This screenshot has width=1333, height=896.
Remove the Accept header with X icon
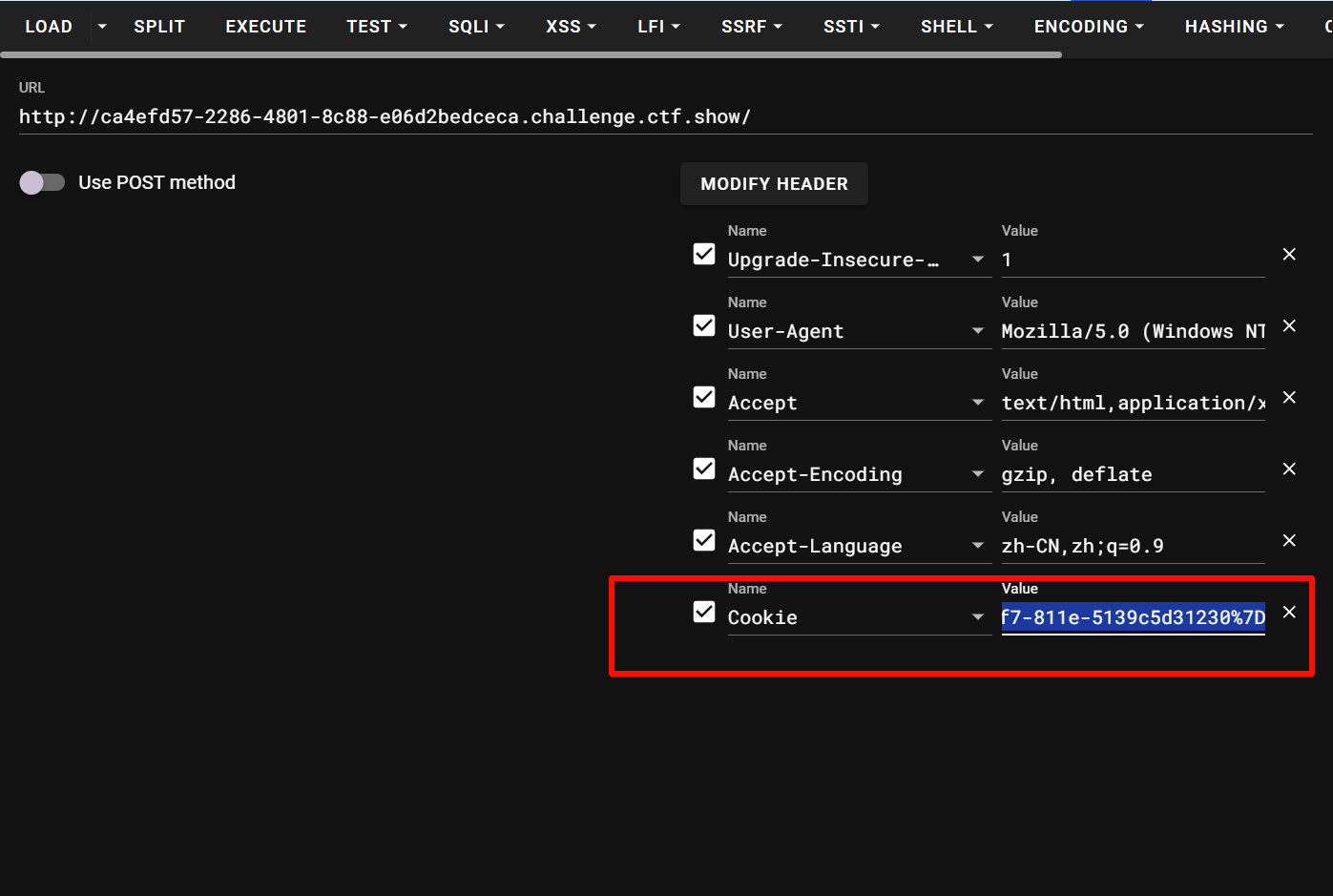(x=1289, y=398)
